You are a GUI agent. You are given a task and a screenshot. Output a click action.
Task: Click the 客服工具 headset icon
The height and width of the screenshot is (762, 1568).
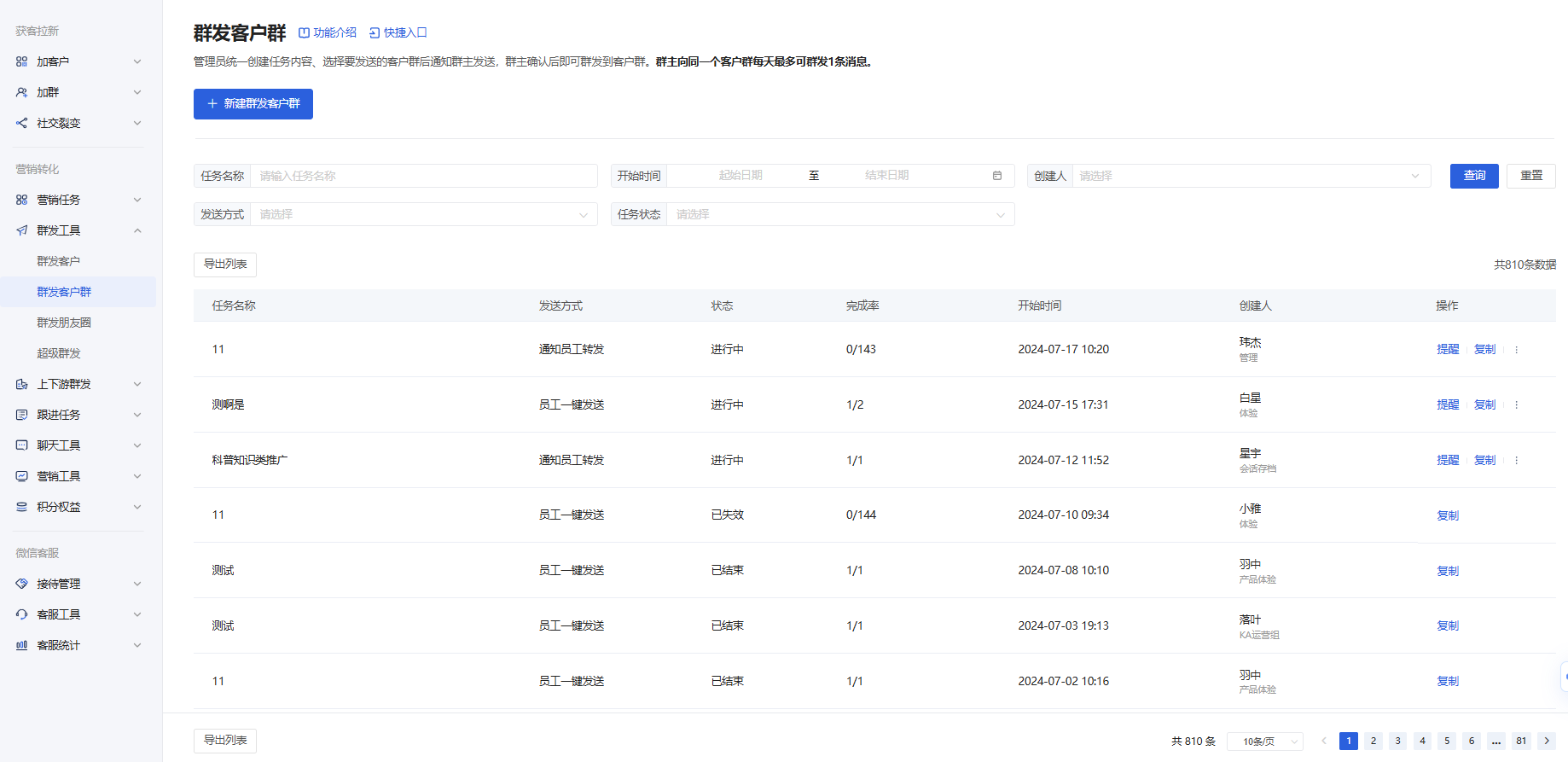[x=22, y=614]
